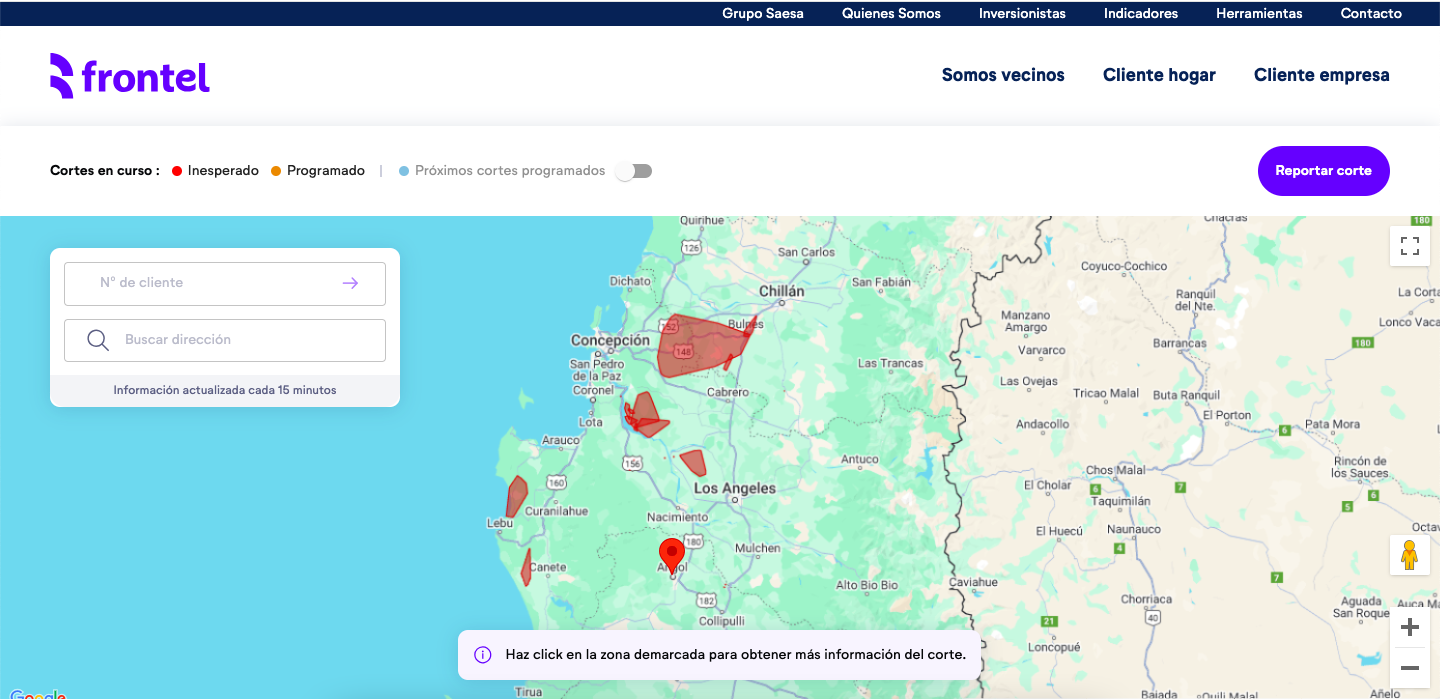Click the Chillán map label

click(x=782, y=292)
